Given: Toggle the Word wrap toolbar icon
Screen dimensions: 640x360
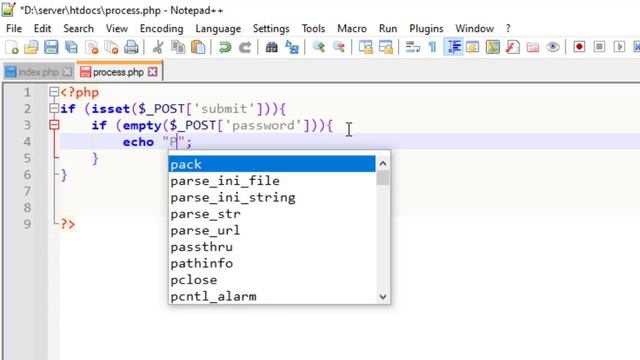Looking at the screenshot, I should (412, 47).
